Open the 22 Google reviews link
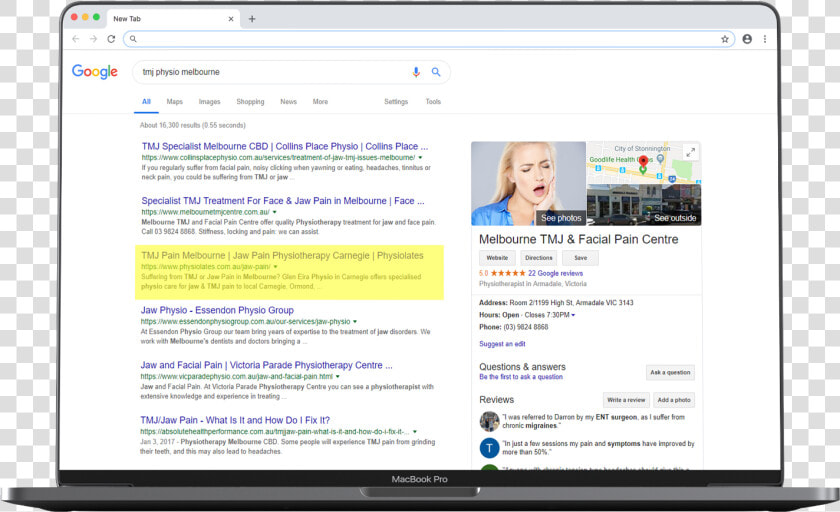The height and width of the screenshot is (512, 840). [x=556, y=273]
